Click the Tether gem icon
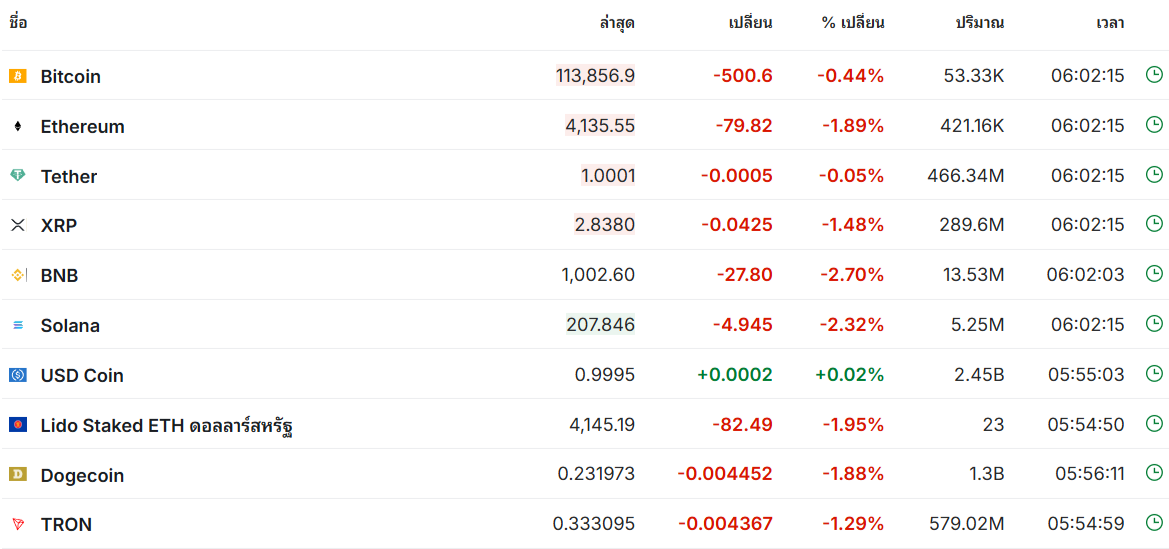 point(17,176)
